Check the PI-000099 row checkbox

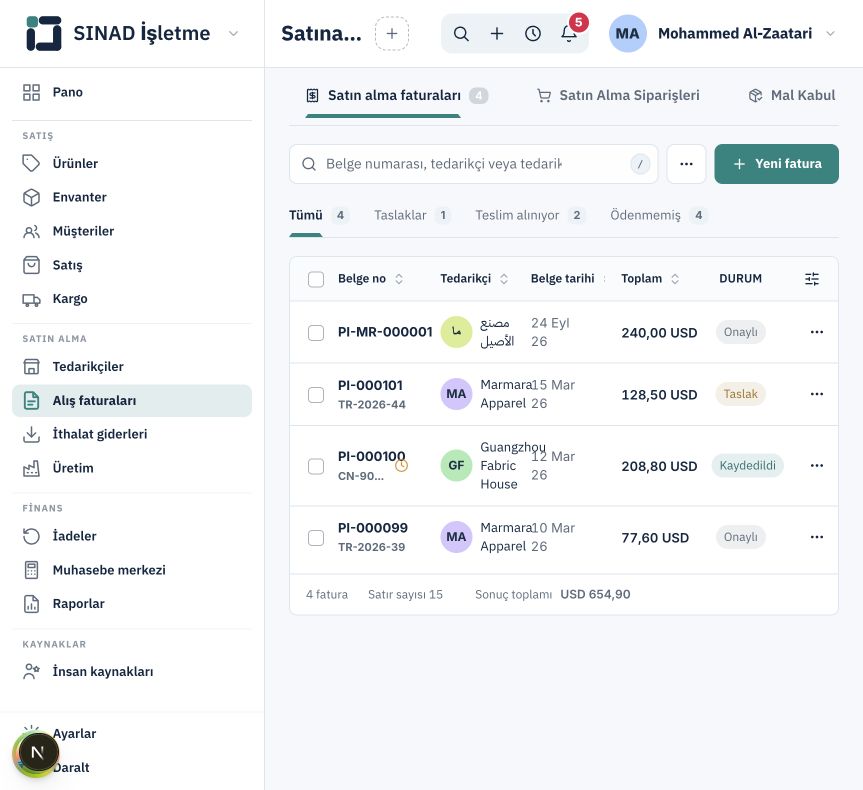(316, 537)
